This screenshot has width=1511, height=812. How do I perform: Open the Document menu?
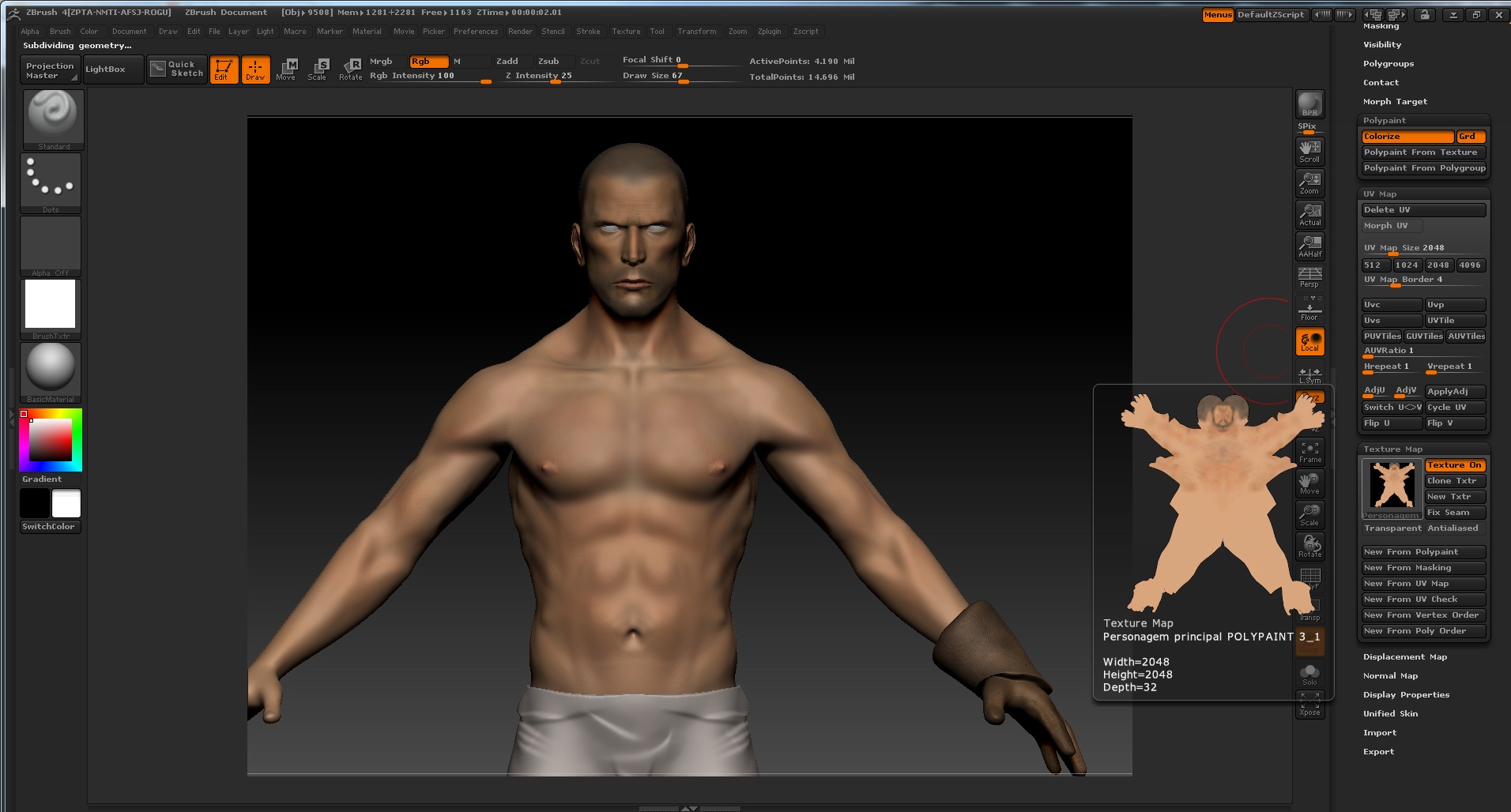coord(129,32)
